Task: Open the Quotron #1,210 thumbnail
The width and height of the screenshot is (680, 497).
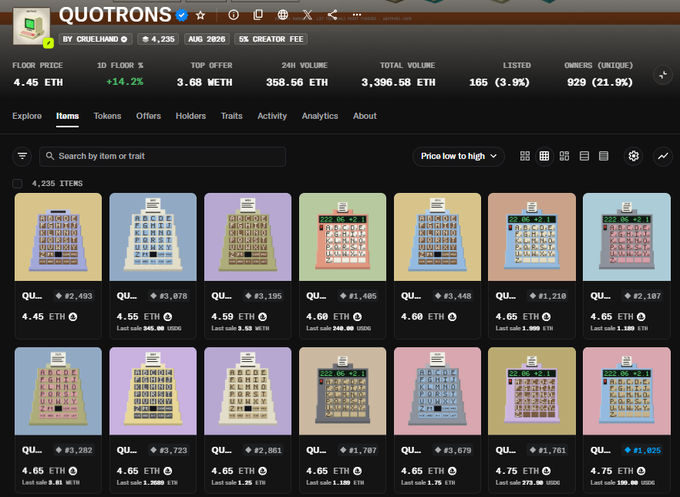Action: (x=532, y=237)
